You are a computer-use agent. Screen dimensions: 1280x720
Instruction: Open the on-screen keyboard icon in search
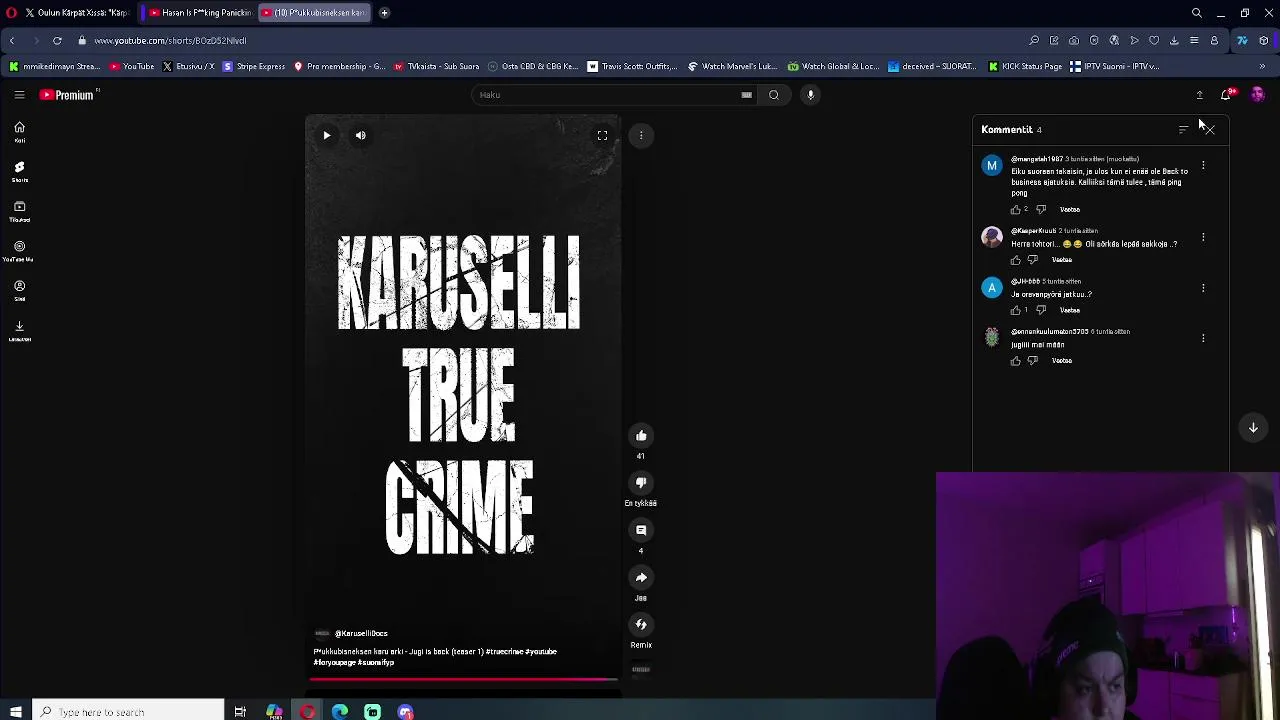[x=747, y=95]
